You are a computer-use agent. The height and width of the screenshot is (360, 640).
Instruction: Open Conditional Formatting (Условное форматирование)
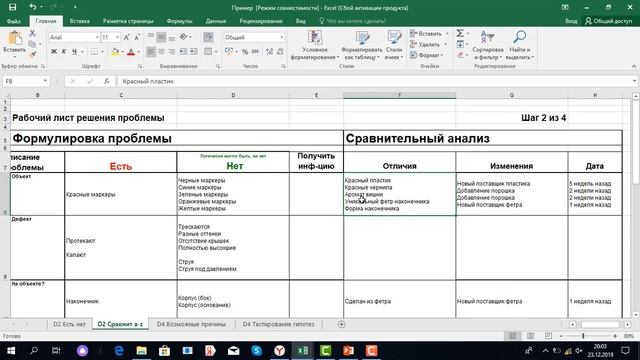pyautogui.click(x=315, y=45)
